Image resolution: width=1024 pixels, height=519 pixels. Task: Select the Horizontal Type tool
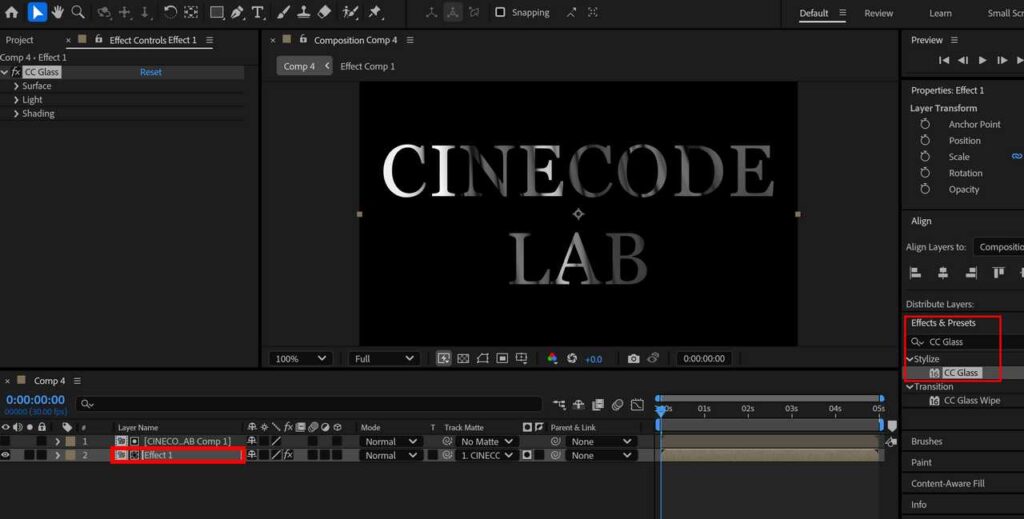258,12
